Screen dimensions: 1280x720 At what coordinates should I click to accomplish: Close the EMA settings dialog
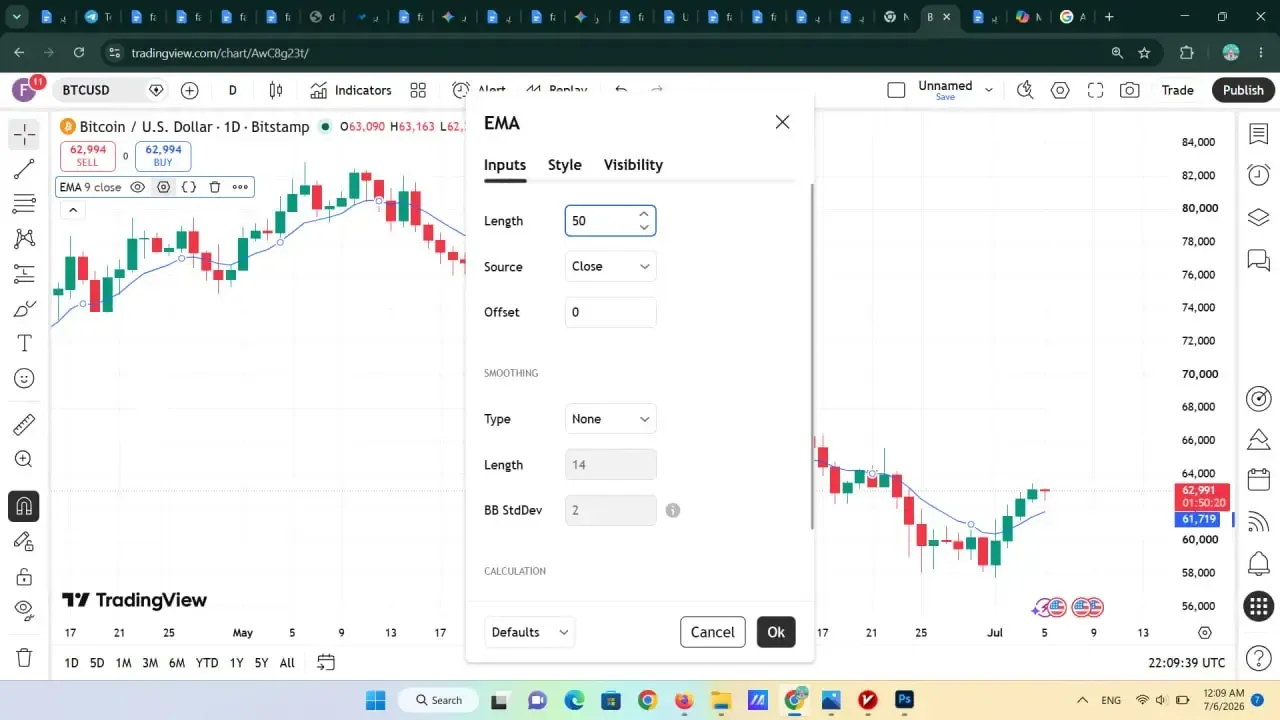tap(782, 122)
